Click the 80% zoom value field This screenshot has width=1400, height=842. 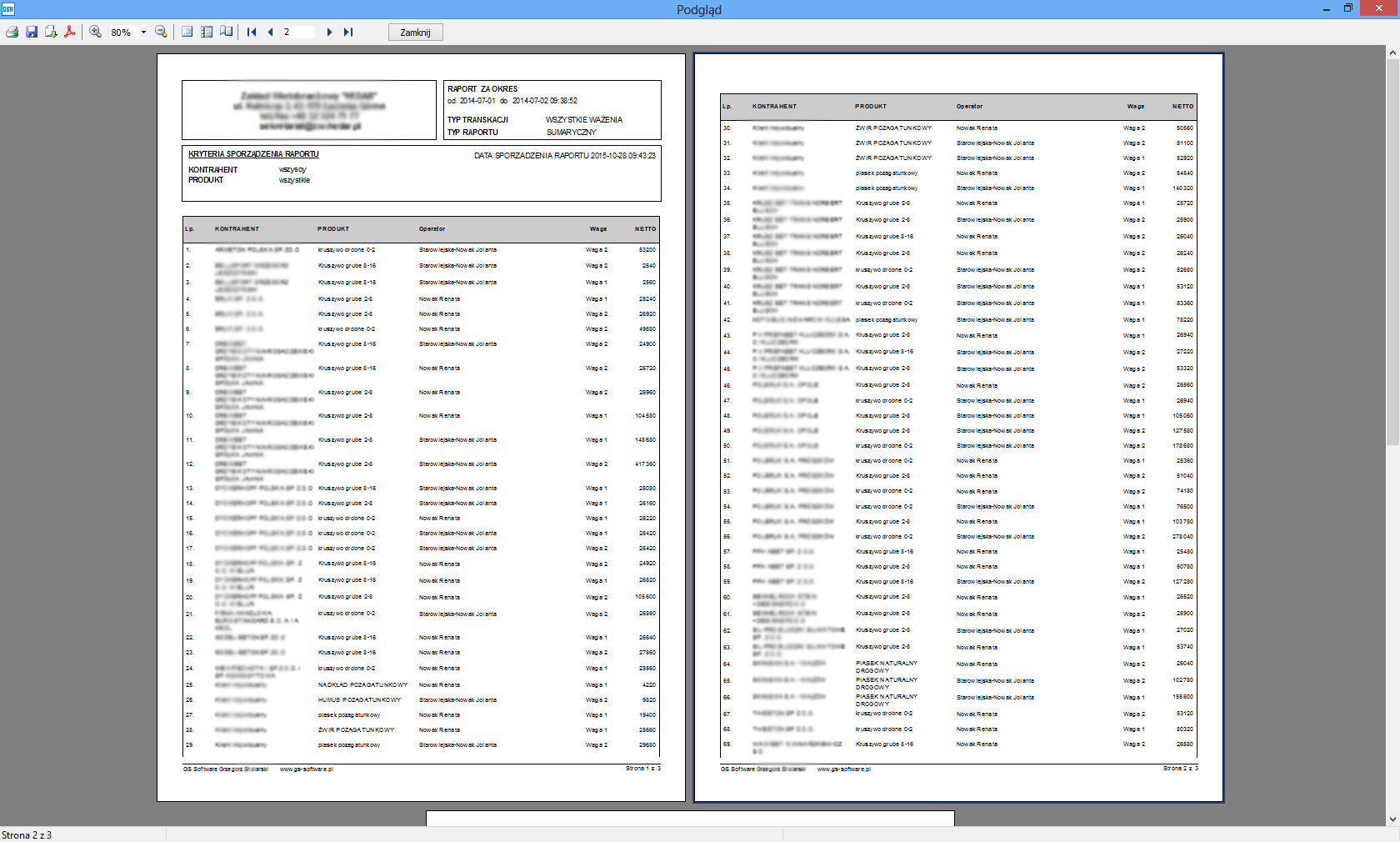point(122,33)
